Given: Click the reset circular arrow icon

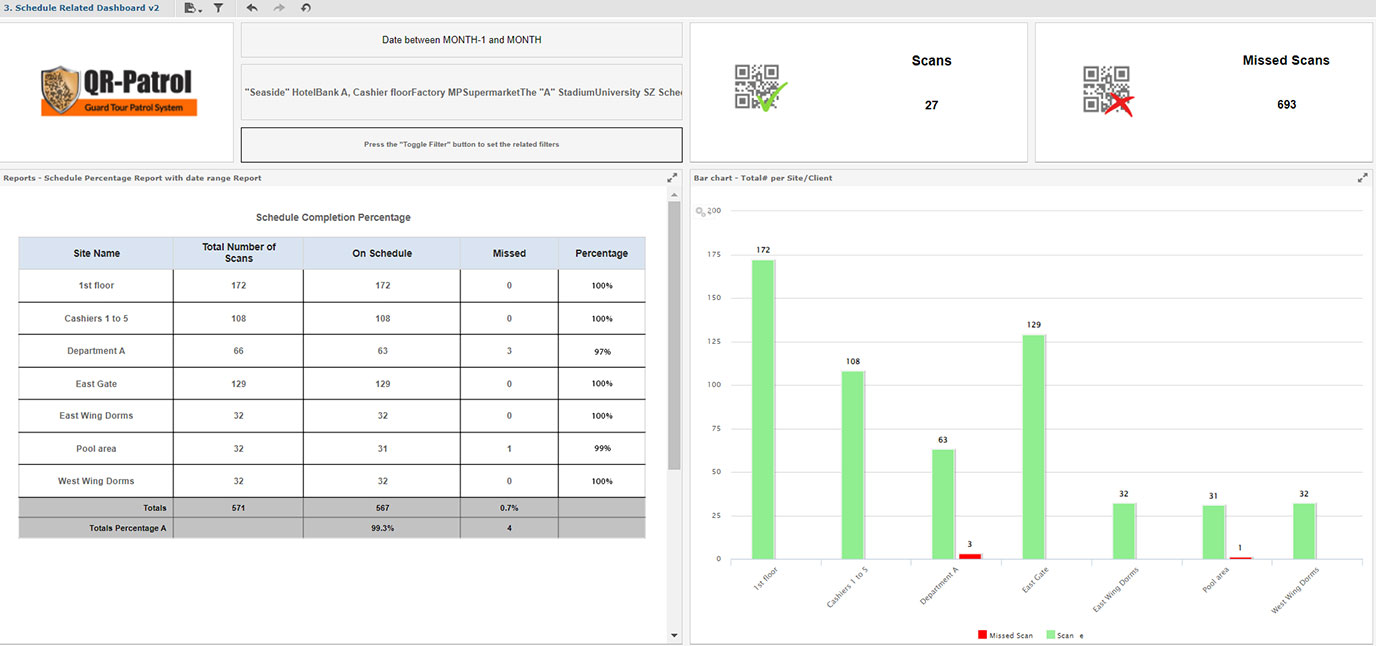Looking at the screenshot, I should coord(306,8).
